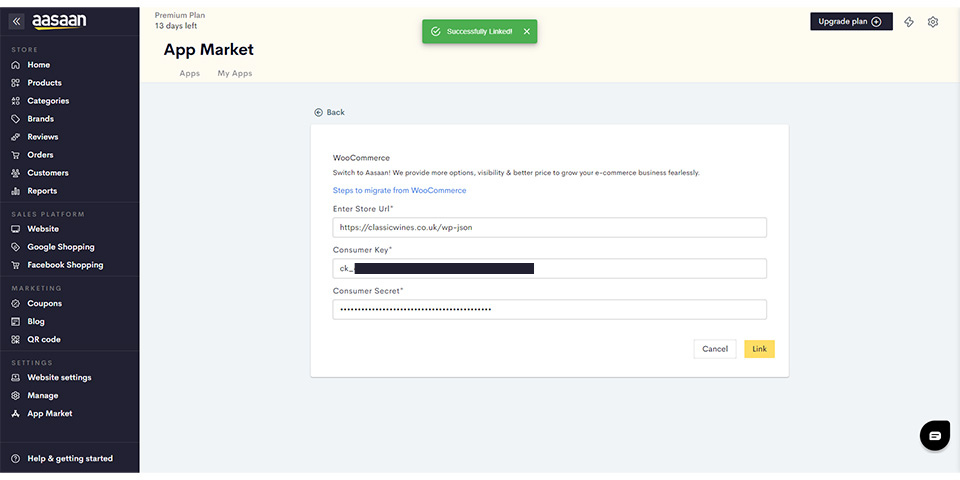This screenshot has width=960, height=480.
Task: View Orders page
Action: click(x=40, y=155)
